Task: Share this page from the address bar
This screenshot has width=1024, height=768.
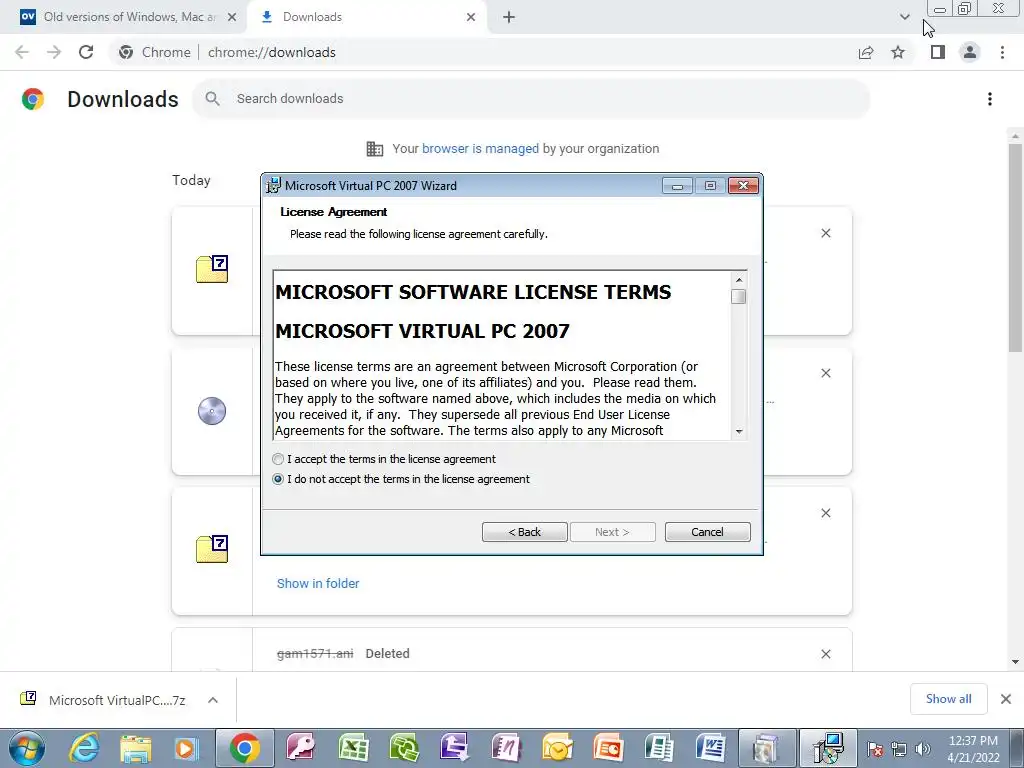Action: click(x=866, y=52)
